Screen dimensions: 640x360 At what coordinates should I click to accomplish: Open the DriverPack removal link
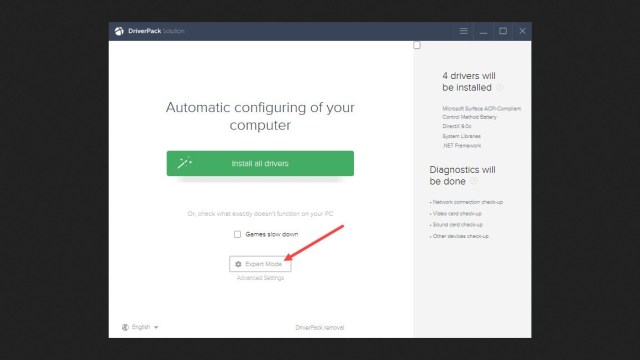coord(320,327)
